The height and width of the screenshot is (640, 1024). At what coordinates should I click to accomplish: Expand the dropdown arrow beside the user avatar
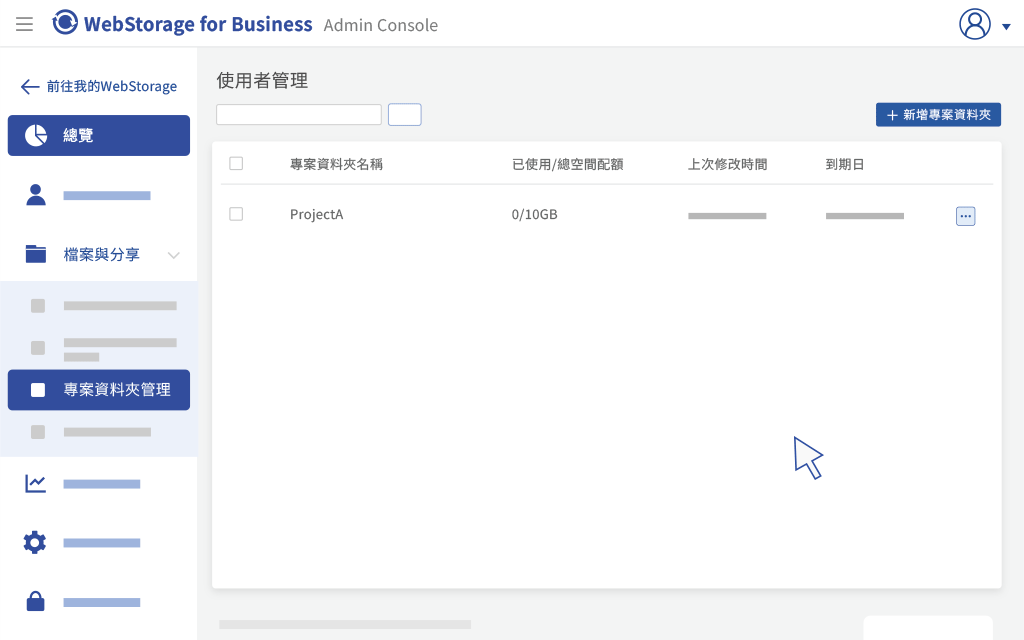click(1006, 27)
